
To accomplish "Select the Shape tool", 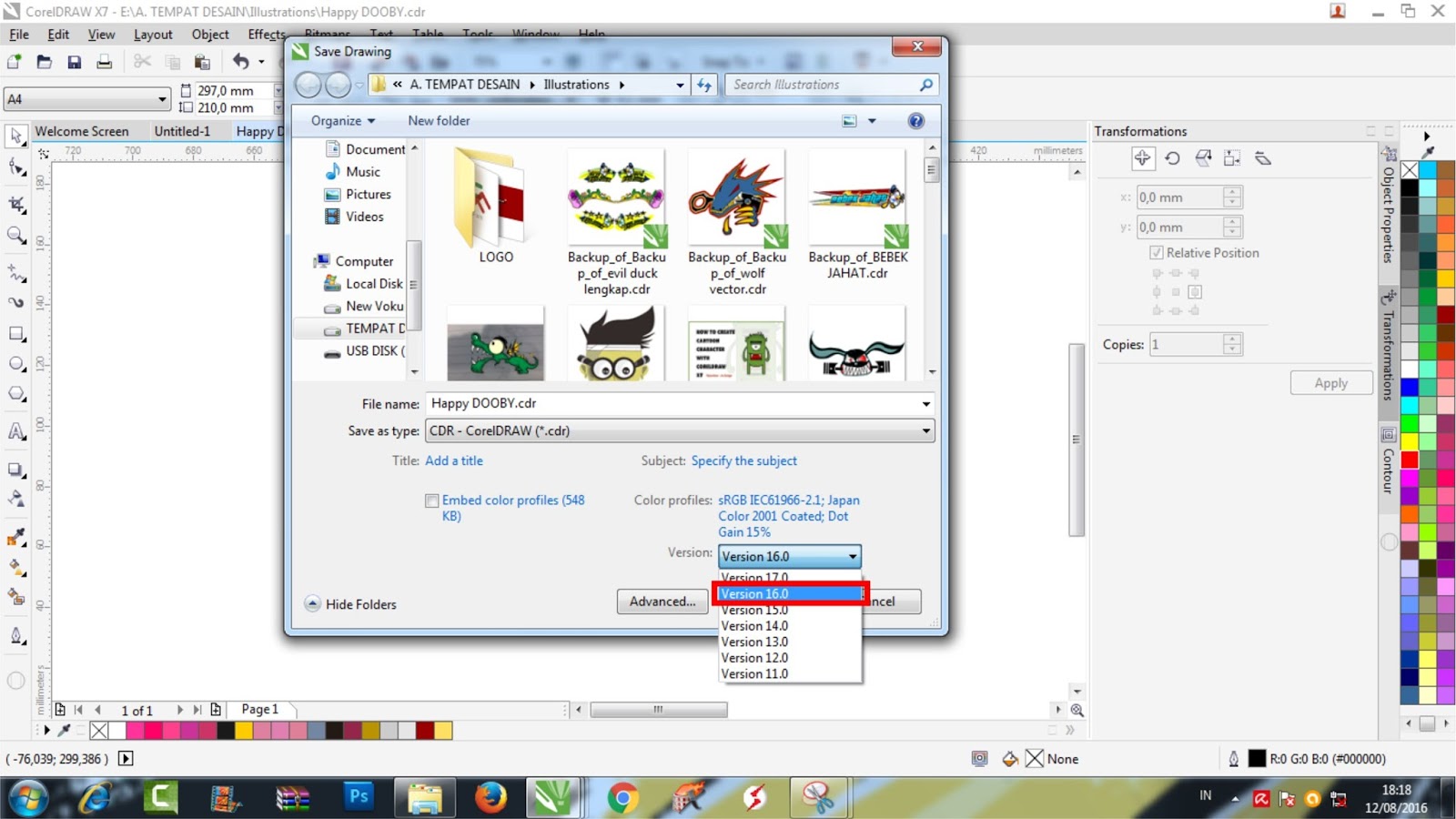I will [x=16, y=167].
